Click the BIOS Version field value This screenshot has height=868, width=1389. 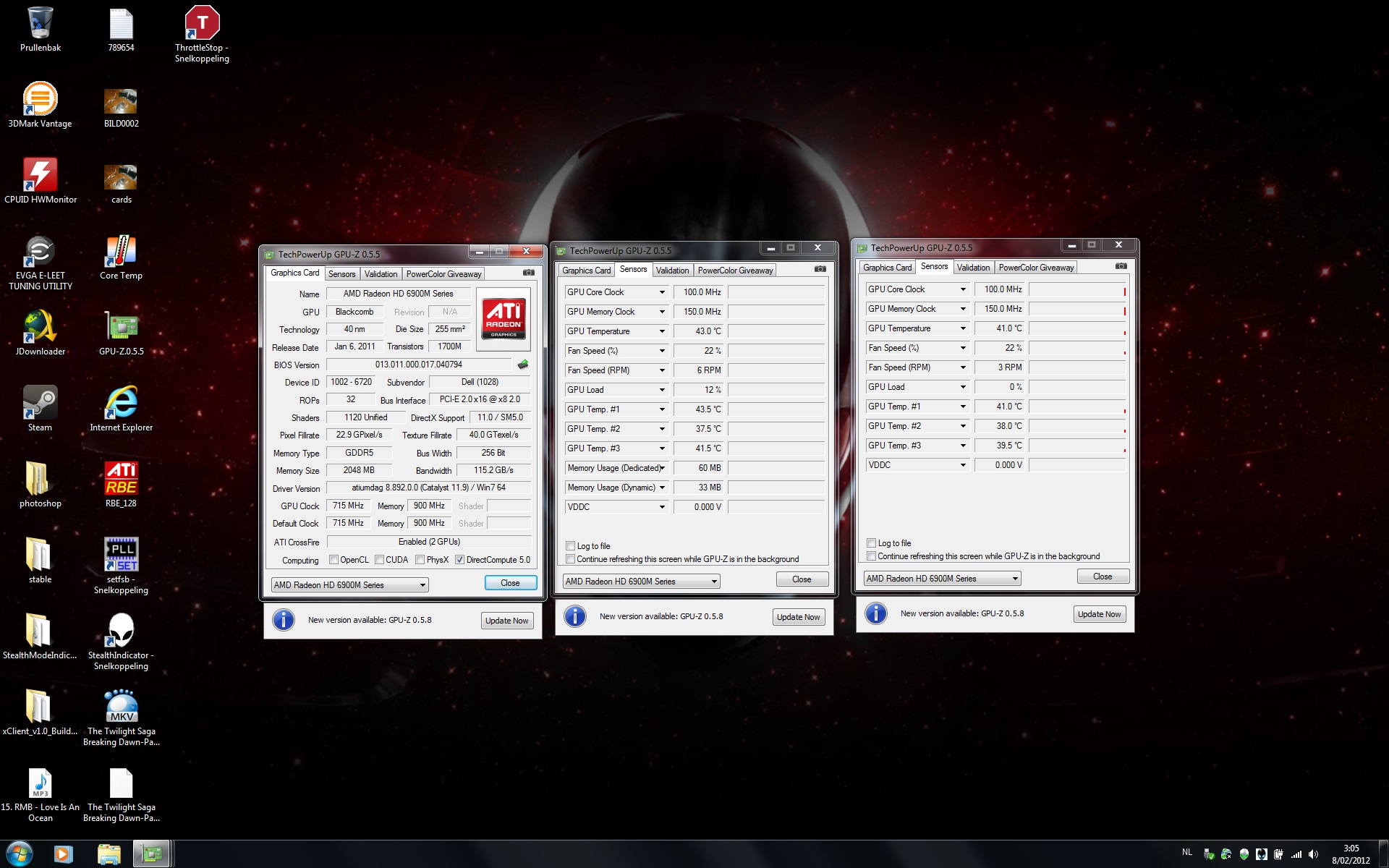(419, 365)
